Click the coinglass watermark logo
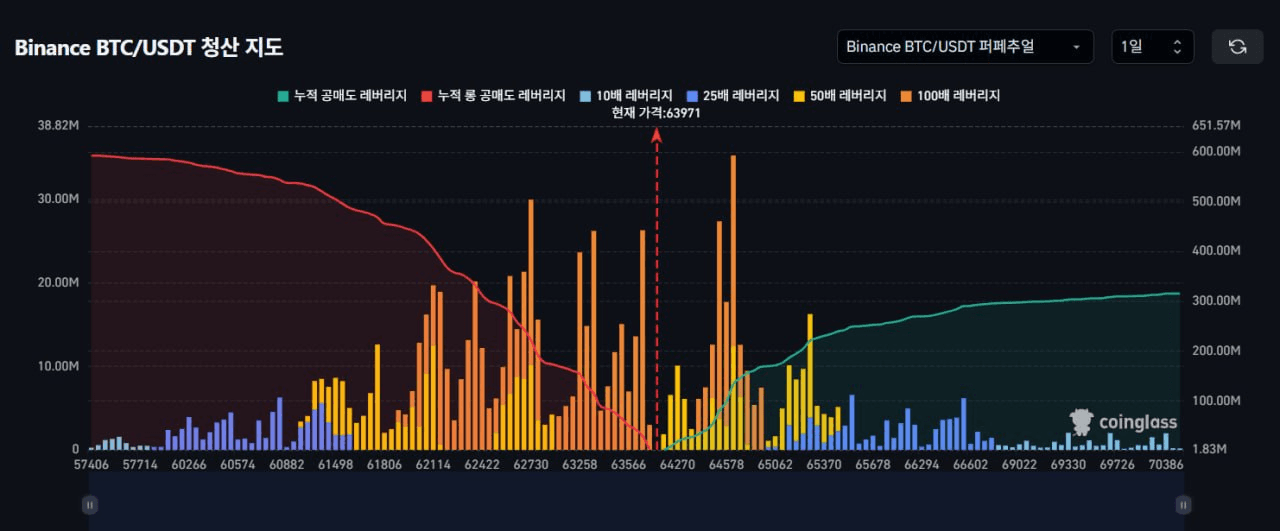Viewport: 1280px width, 531px height. click(1123, 421)
